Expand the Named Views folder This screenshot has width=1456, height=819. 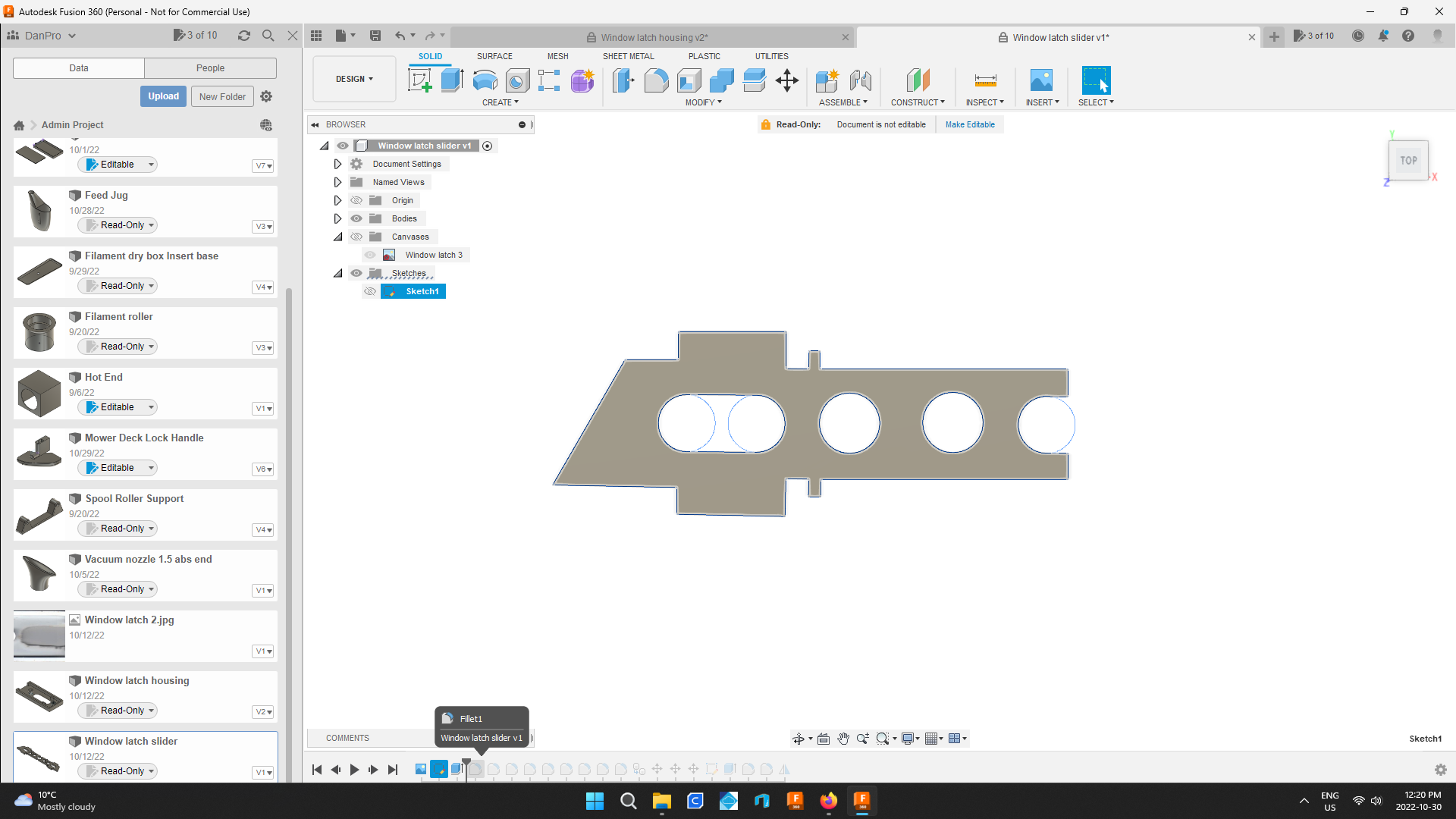(337, 182)
